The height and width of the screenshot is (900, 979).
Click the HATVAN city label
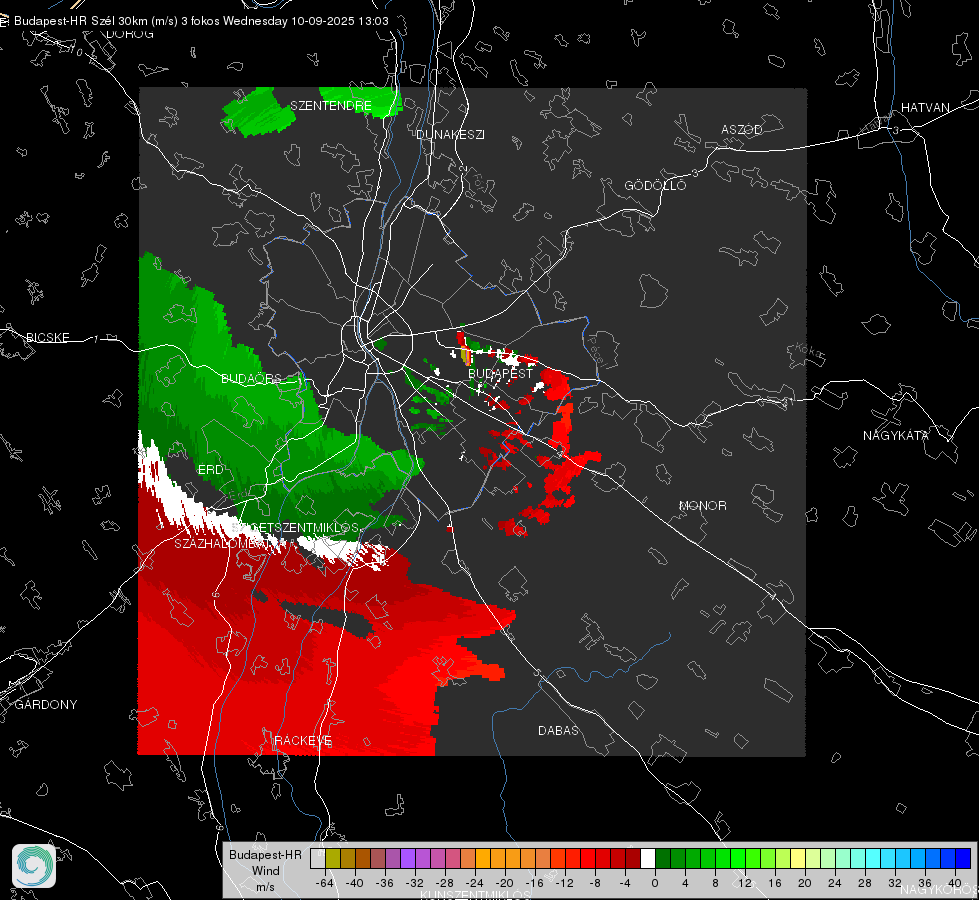tap(925, 107)
